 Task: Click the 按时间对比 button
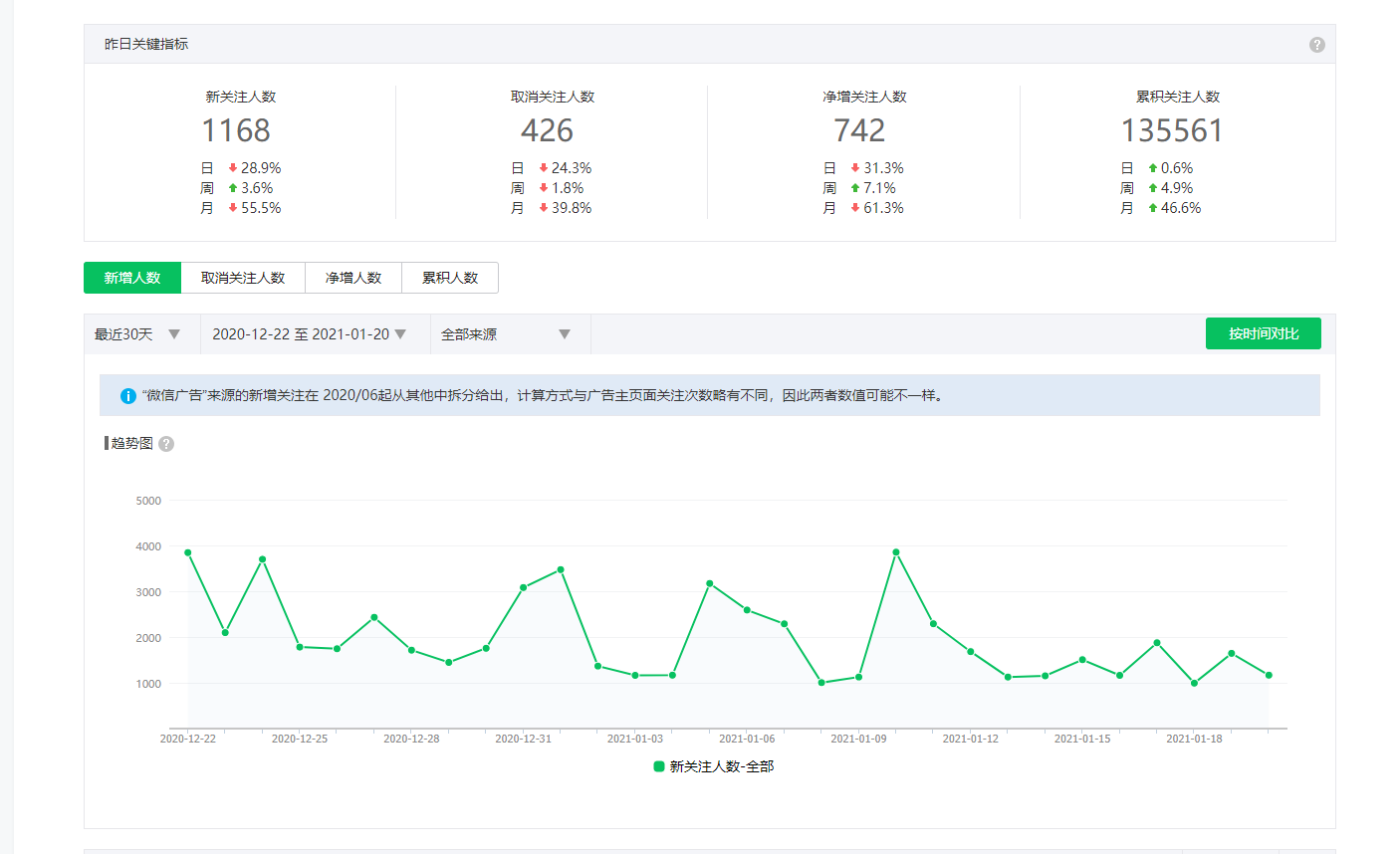1264,333
